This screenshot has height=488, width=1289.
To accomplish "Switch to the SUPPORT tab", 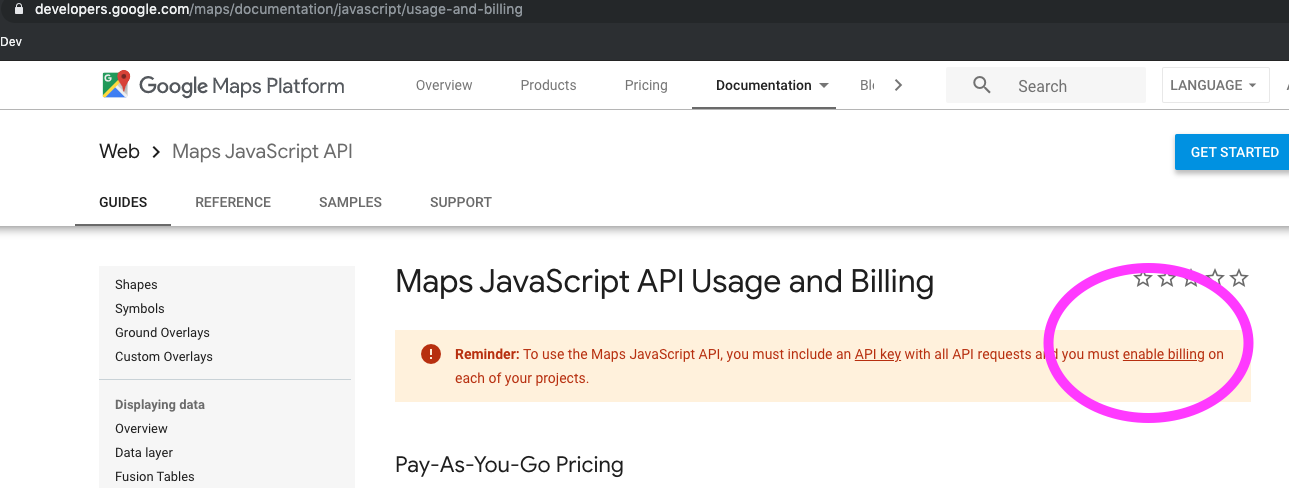I will (x=461, y=202).
